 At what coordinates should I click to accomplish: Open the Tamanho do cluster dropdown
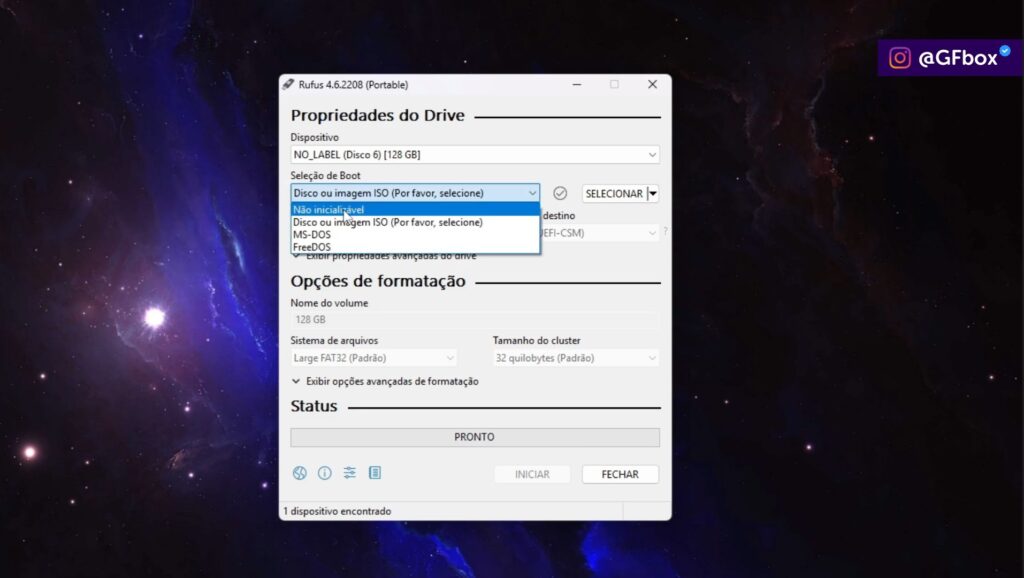point(575,358)
